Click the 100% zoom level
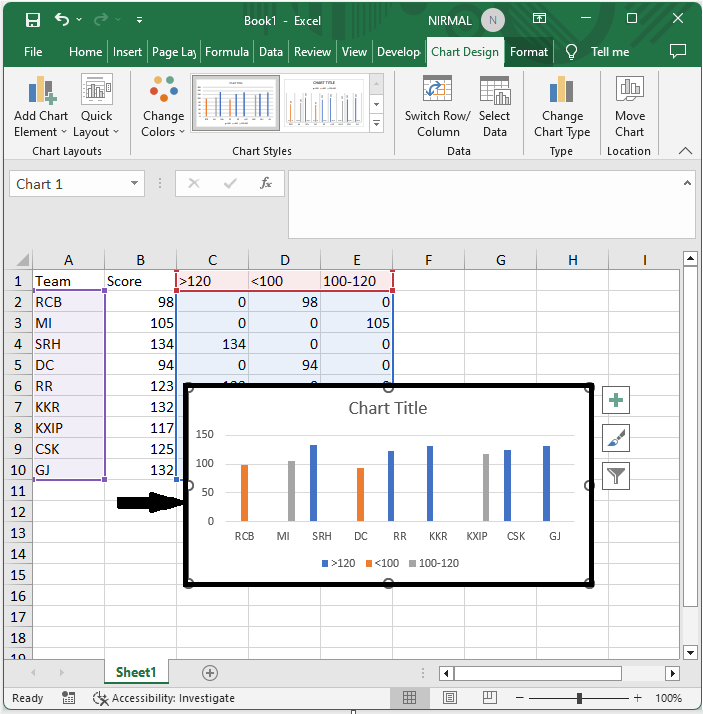 pos(668,698)
